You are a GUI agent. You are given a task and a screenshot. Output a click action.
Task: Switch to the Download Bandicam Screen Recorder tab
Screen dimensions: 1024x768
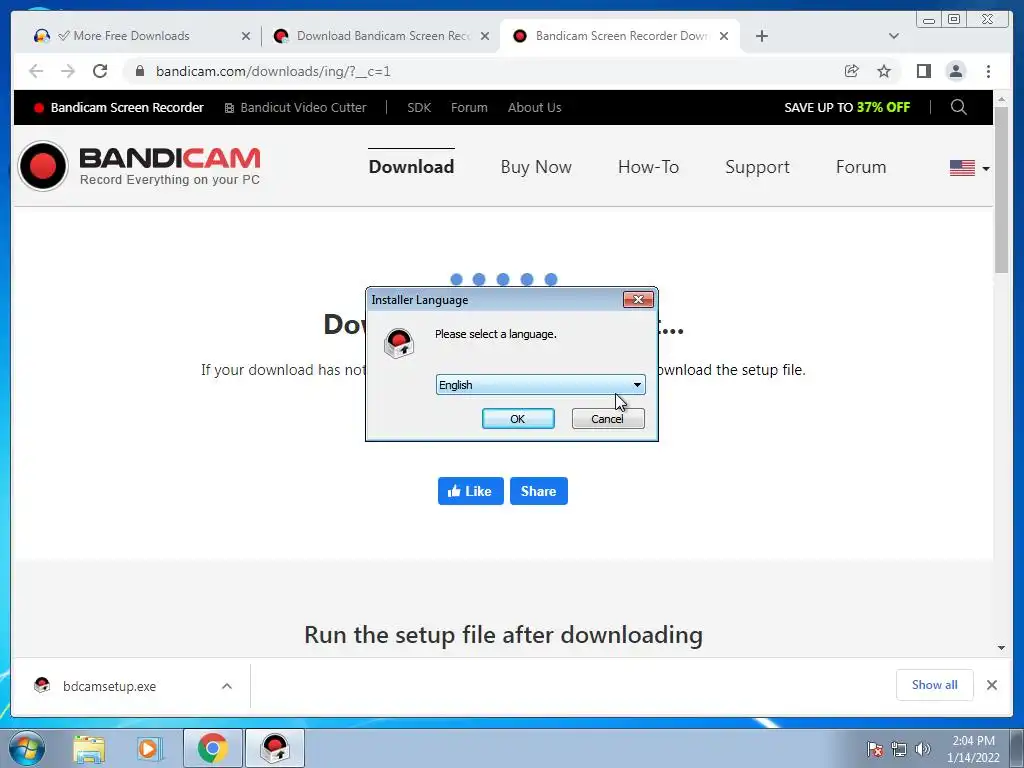point(381,36)
